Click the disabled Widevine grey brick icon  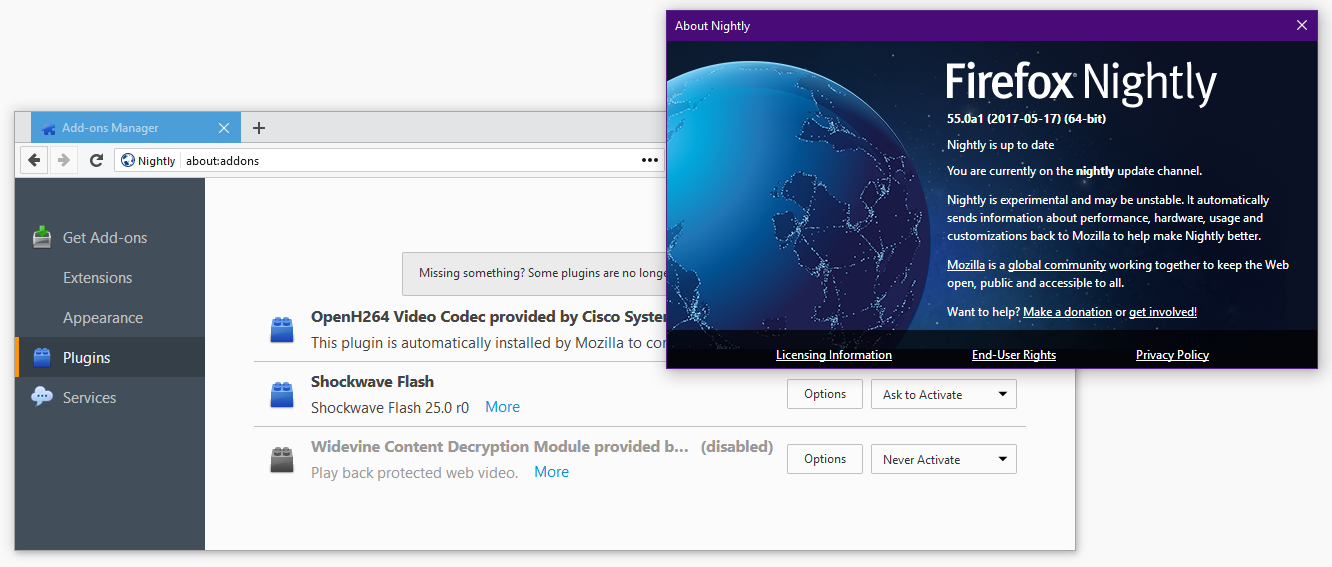(281, 459)
